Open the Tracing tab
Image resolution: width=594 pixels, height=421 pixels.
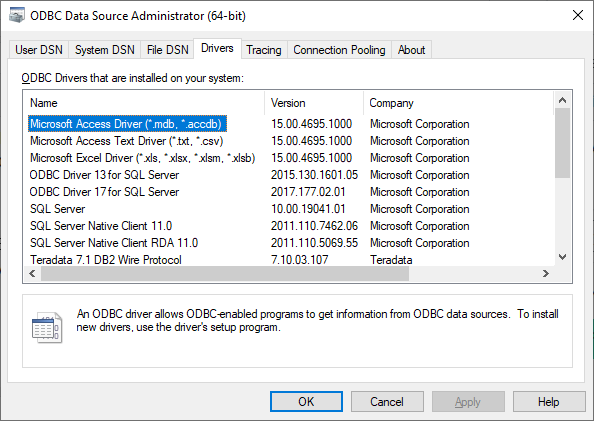pos(264,50)
